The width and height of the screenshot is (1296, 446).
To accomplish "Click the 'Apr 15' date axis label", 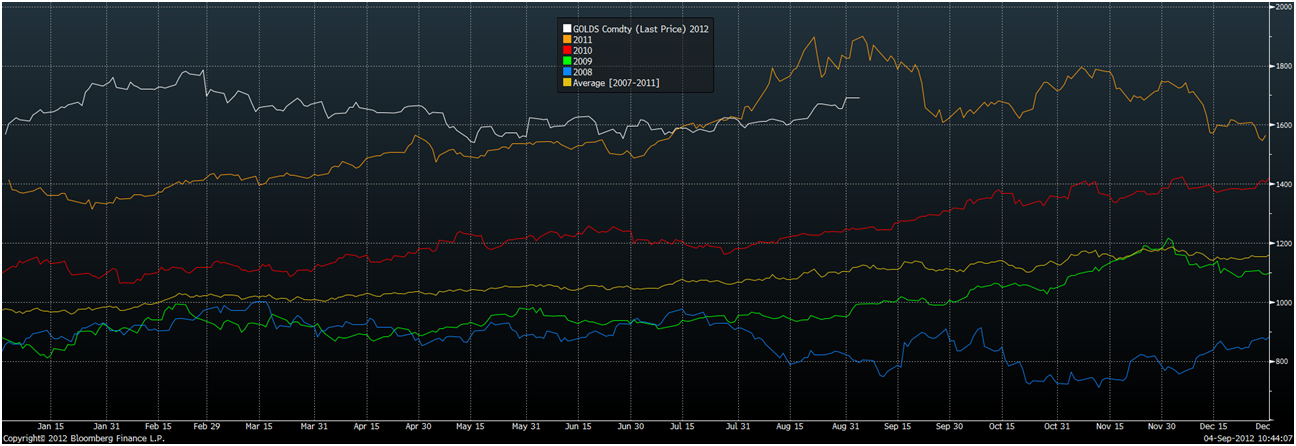I will [x=367, y=426].
